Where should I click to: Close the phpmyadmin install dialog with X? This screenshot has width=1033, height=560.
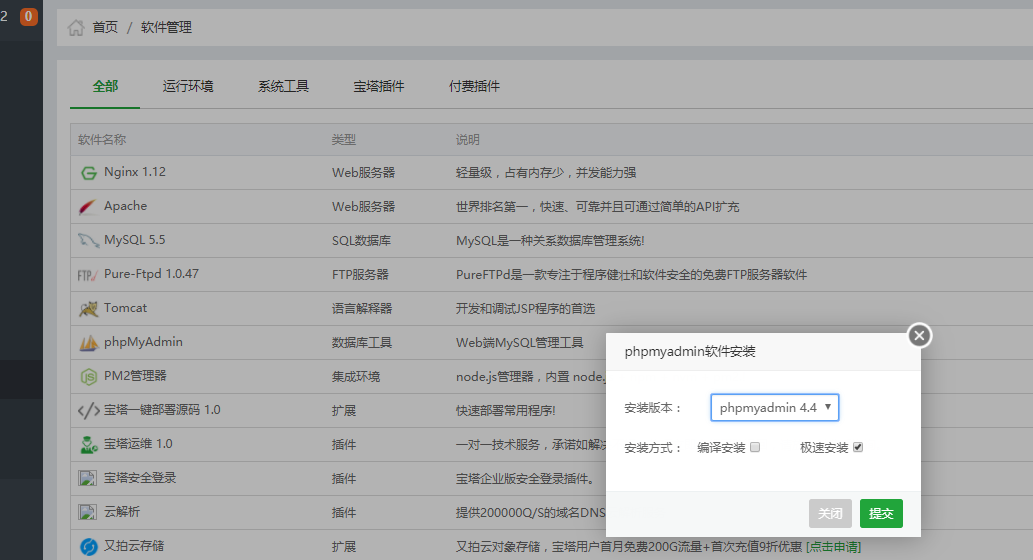[919, 336]
